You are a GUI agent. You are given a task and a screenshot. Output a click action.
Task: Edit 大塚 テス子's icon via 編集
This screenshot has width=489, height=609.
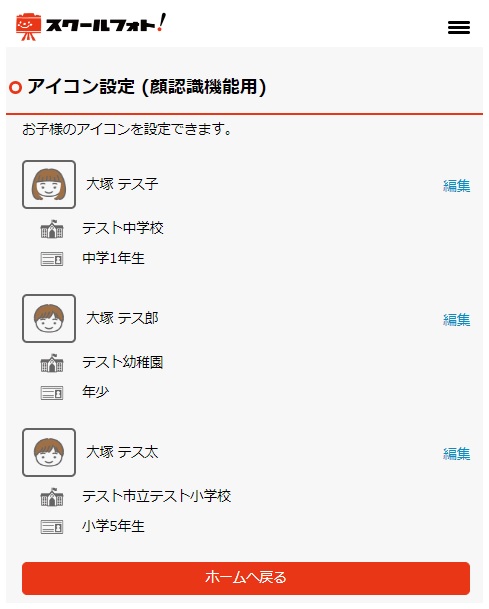tap(456, 186)
